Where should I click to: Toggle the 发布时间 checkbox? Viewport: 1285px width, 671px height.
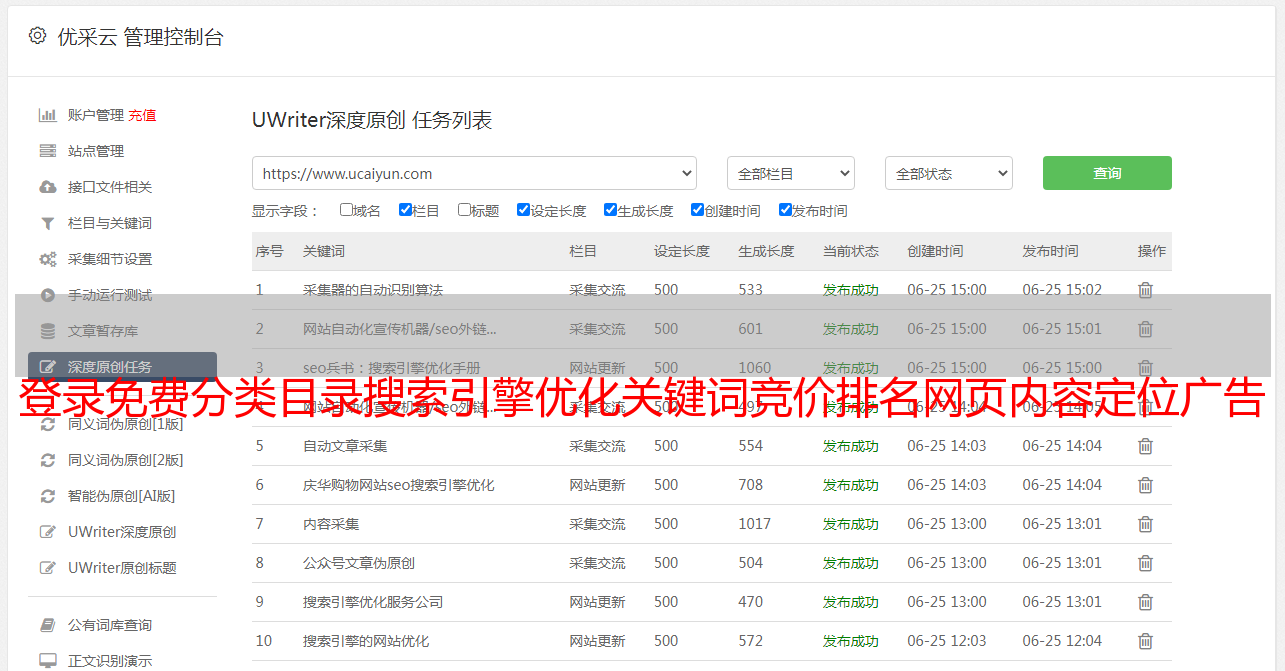tap(785, 210)
